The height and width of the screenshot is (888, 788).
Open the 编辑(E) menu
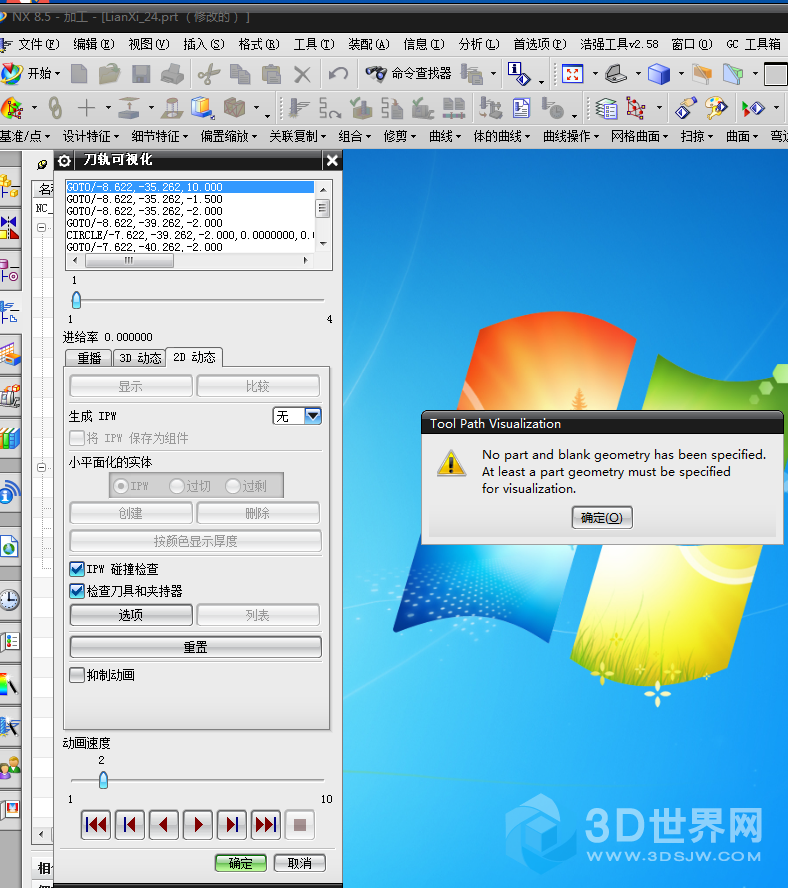click(93, 44)
